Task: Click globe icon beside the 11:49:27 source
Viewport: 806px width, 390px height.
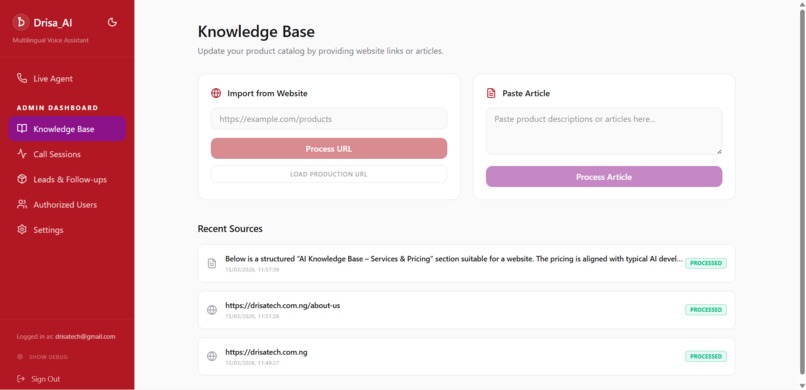Action: (x=212, y=356)
